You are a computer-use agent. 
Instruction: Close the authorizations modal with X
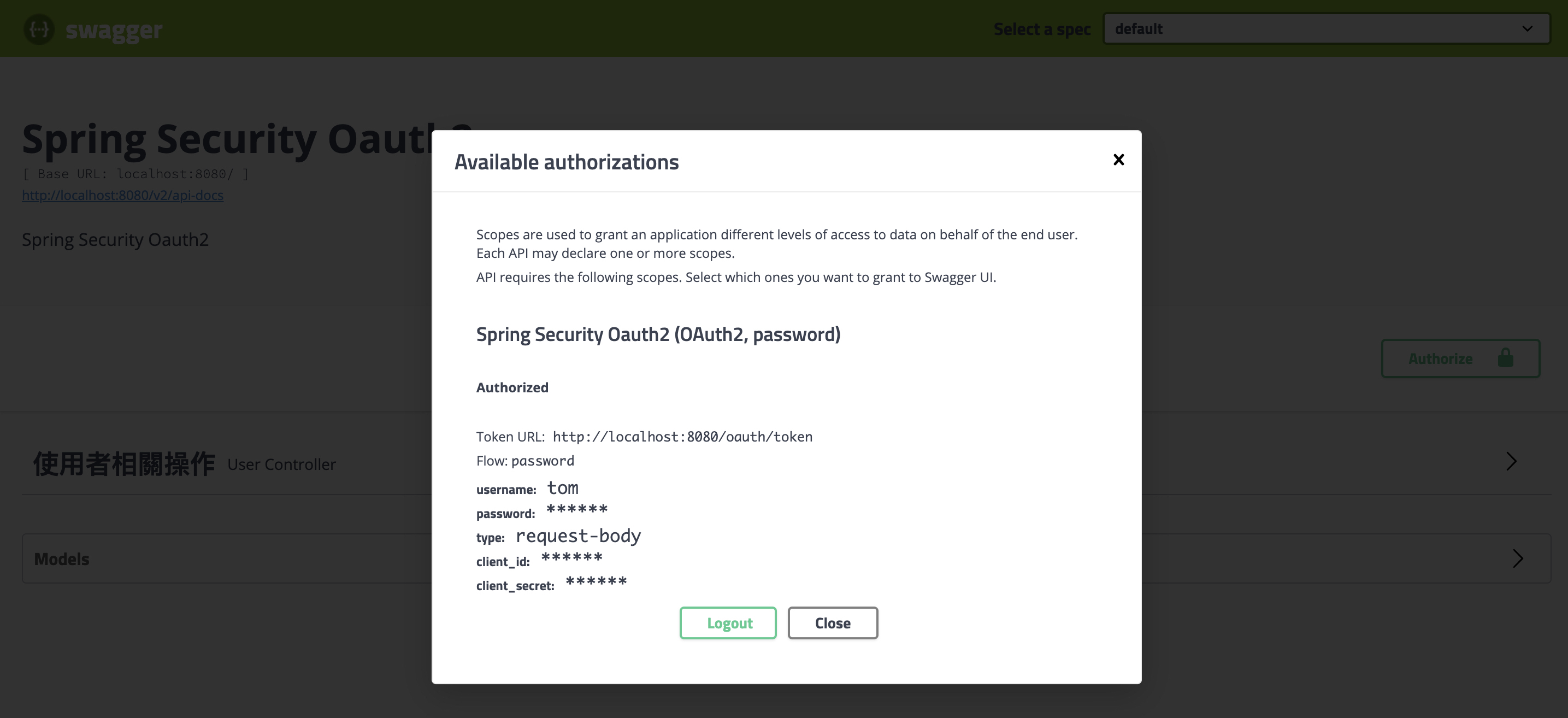pos(1118,160)
